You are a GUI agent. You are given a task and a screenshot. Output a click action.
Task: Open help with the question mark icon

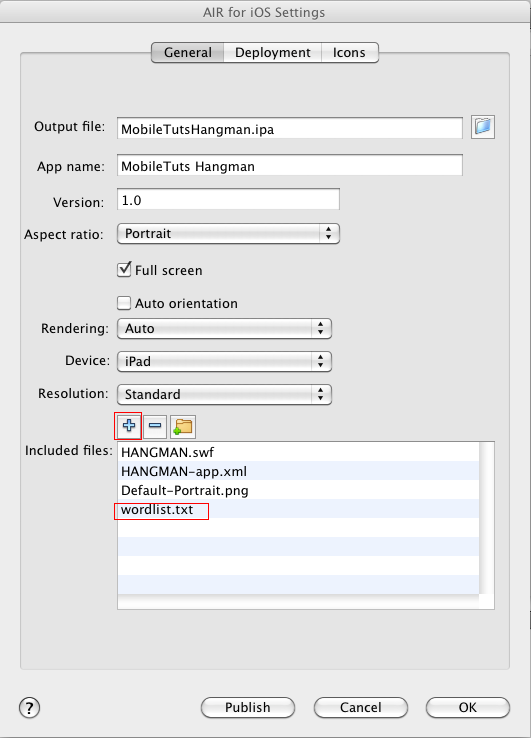point(29,707)
